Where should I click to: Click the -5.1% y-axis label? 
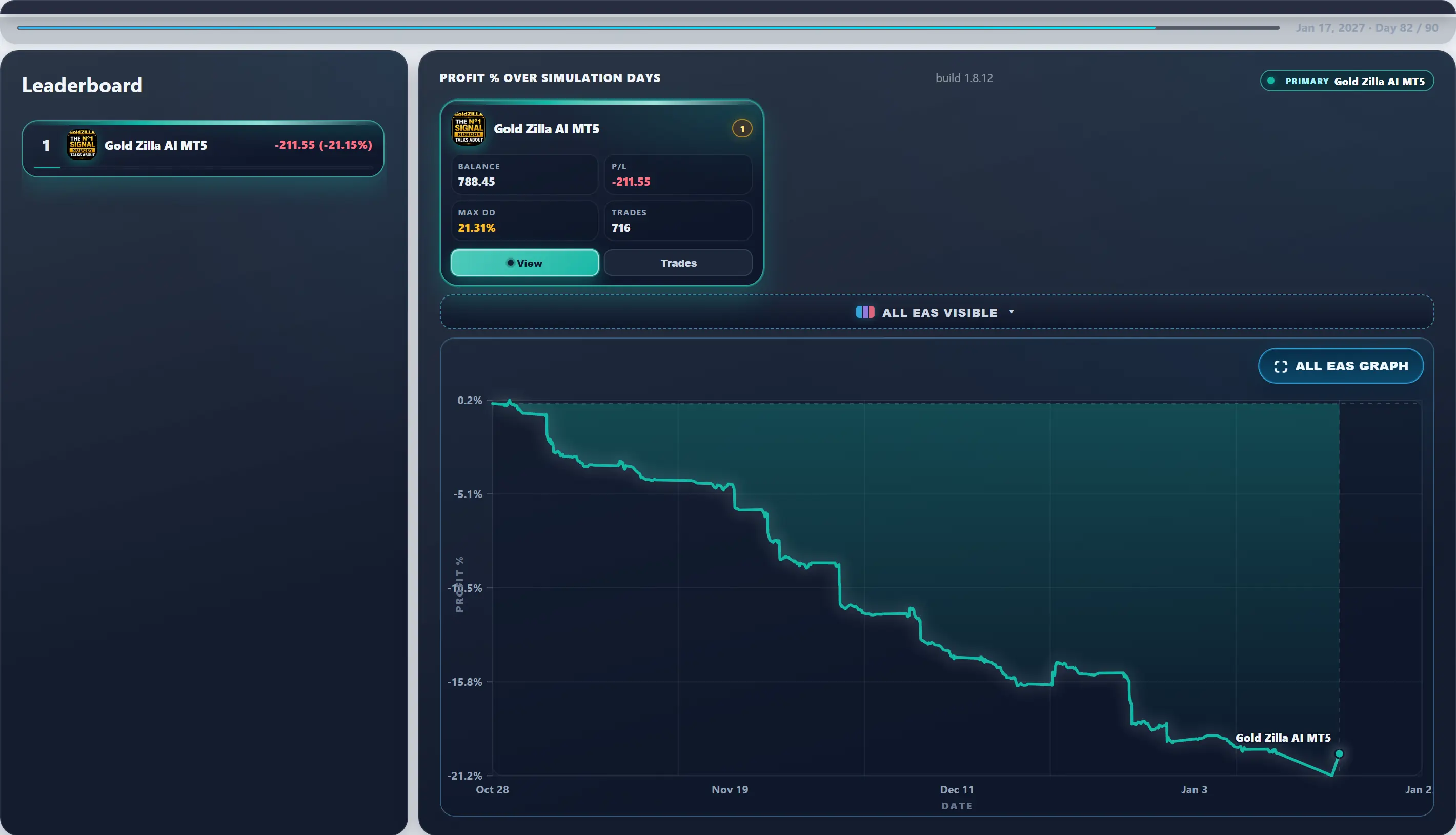pos(468,494)
